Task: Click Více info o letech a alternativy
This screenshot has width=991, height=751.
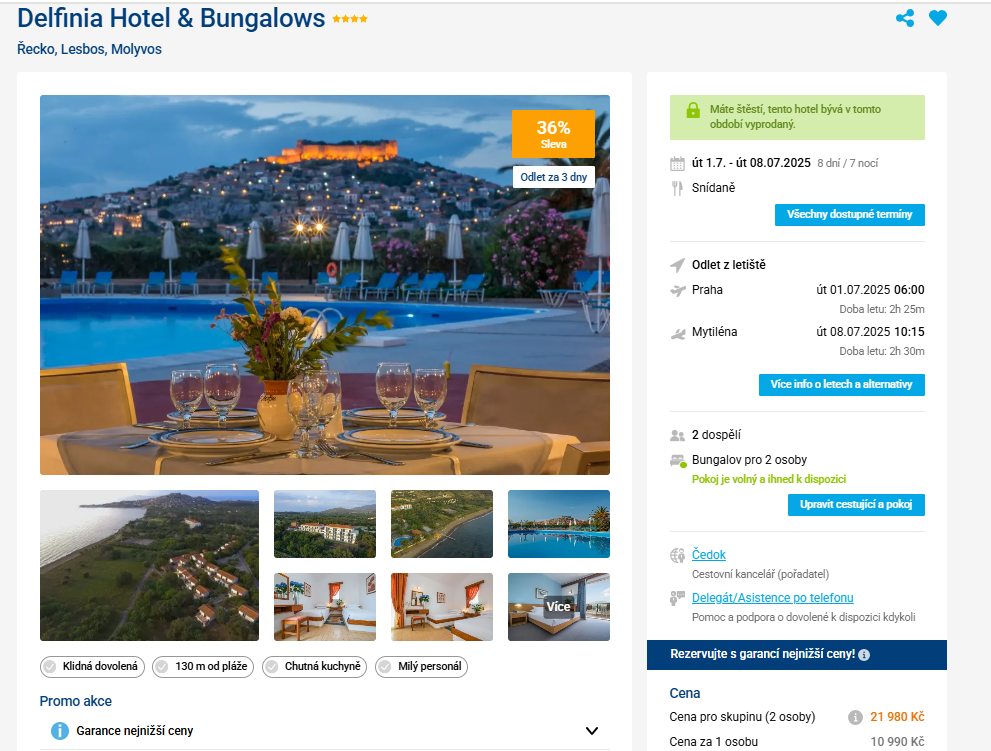Action: point(841,384)
